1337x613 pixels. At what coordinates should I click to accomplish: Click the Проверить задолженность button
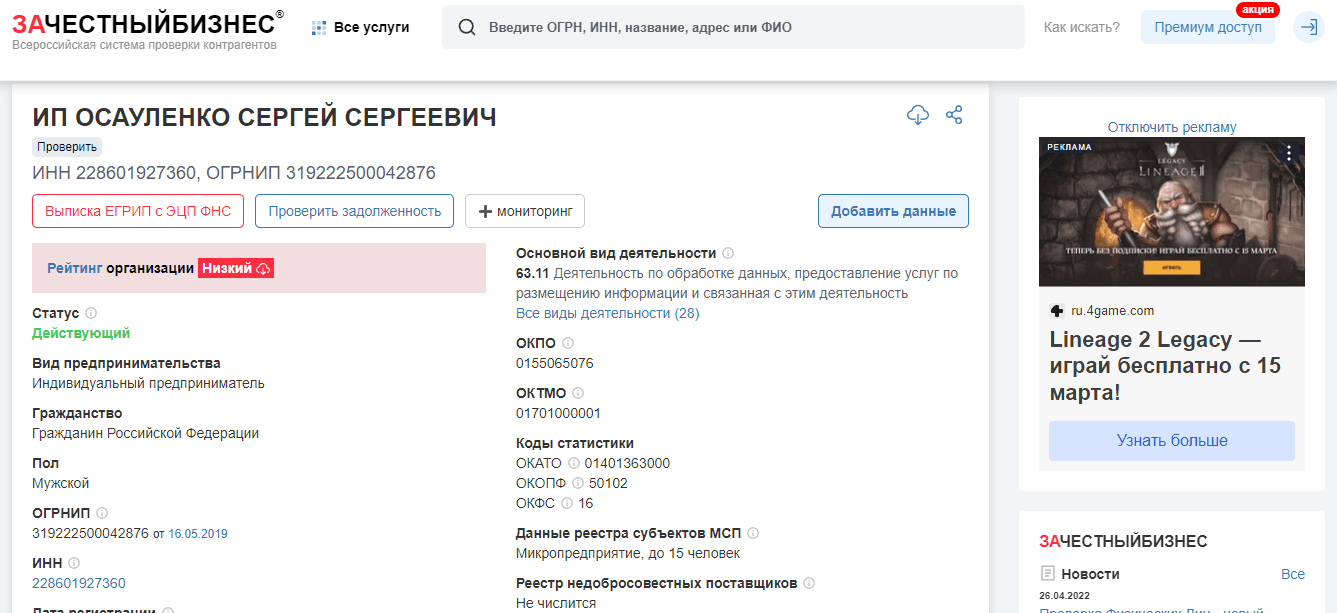[354, 210]
